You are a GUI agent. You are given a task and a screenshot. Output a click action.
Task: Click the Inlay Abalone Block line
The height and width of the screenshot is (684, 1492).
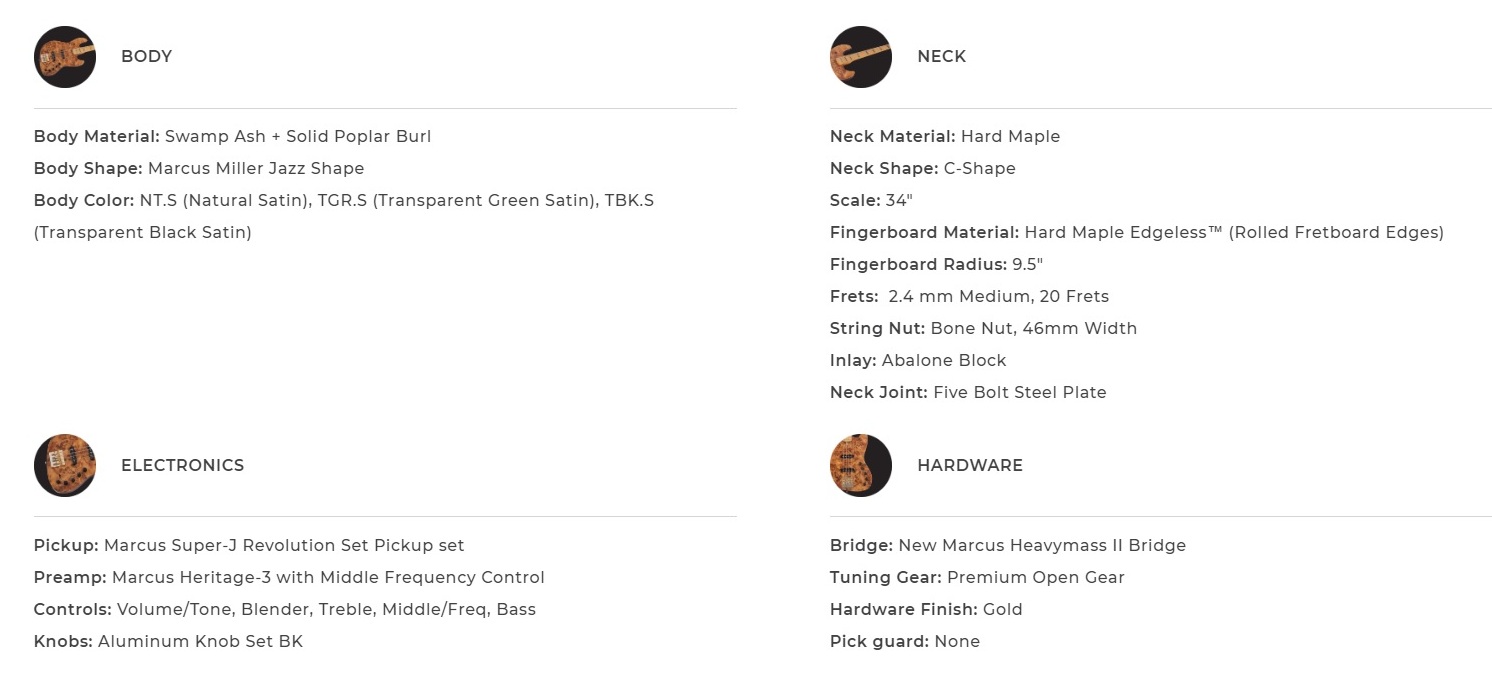pyautogui.click(x=917, y=360)
